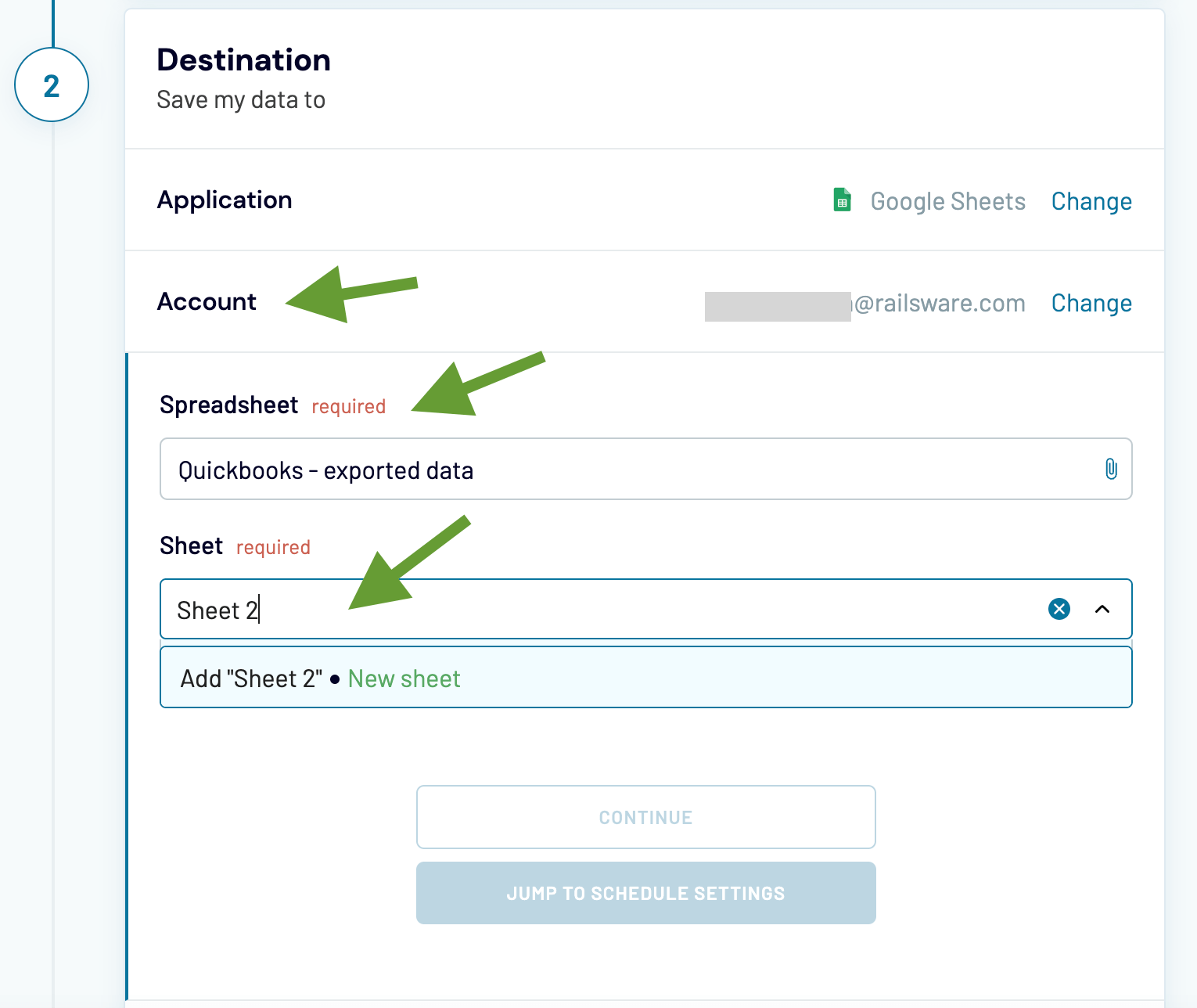Change the connected Google Sheets application
The height and width of the screenshot is (1008, 1197).
coord(1091,201)
